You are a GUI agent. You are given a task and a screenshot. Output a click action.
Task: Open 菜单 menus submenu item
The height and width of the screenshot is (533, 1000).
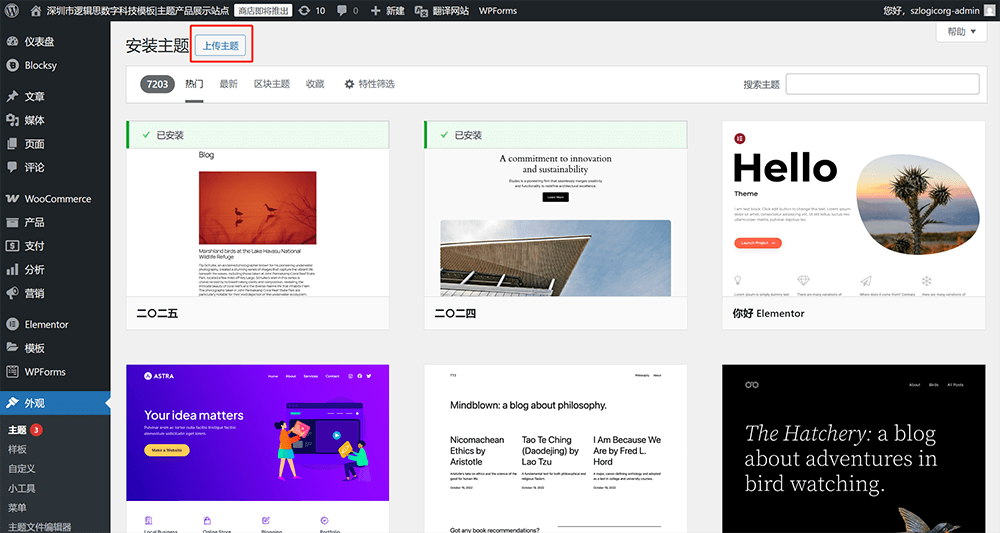pos(17,507)
